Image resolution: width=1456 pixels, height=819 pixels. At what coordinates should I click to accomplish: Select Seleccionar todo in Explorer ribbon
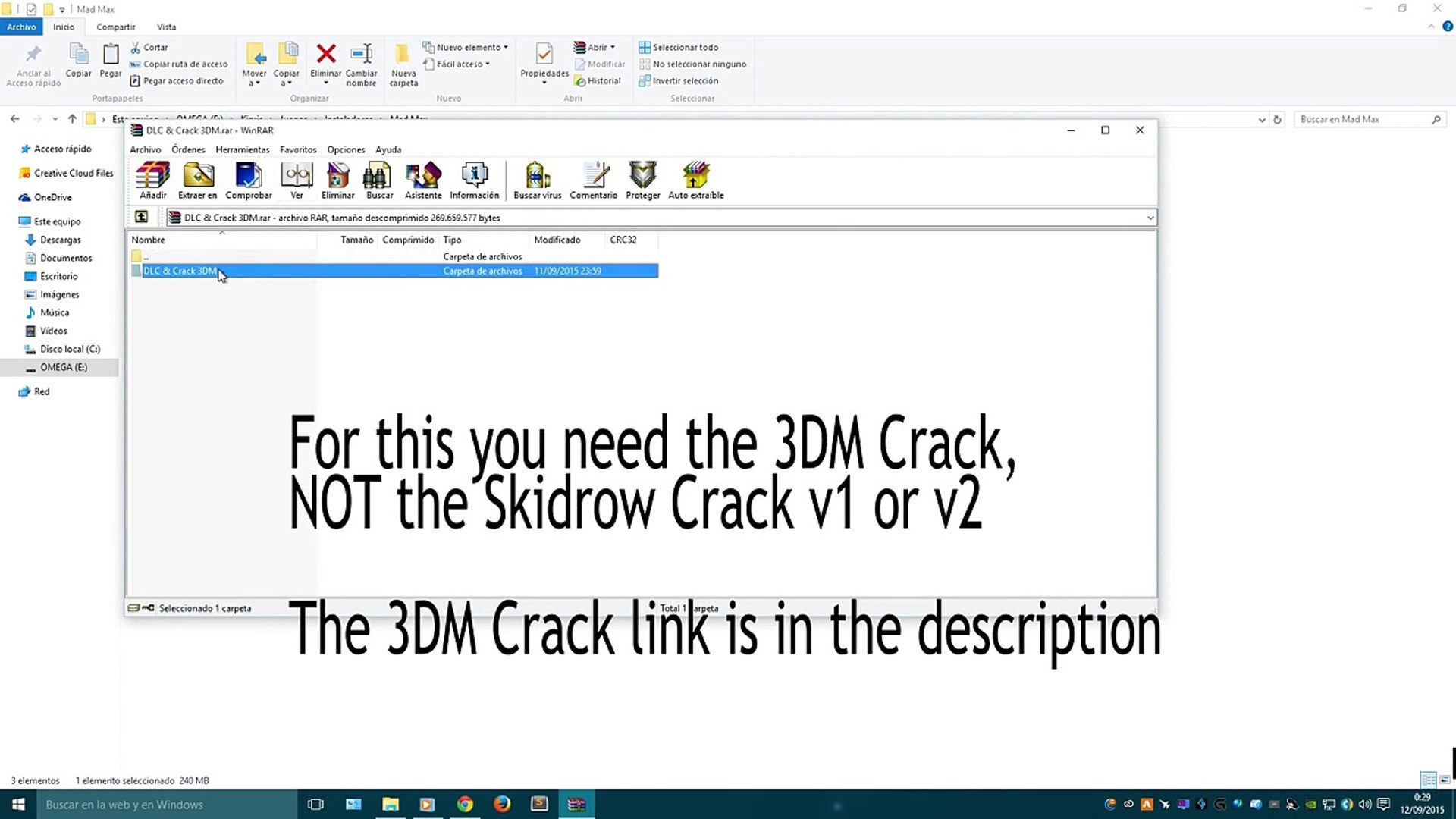click(679, 47)
